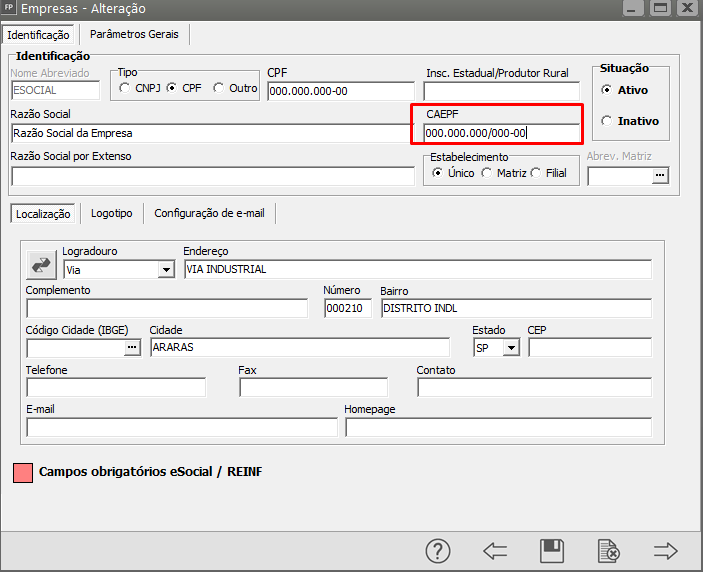Click the help question mark icon
703x572 pixels.
pos(438,550)
